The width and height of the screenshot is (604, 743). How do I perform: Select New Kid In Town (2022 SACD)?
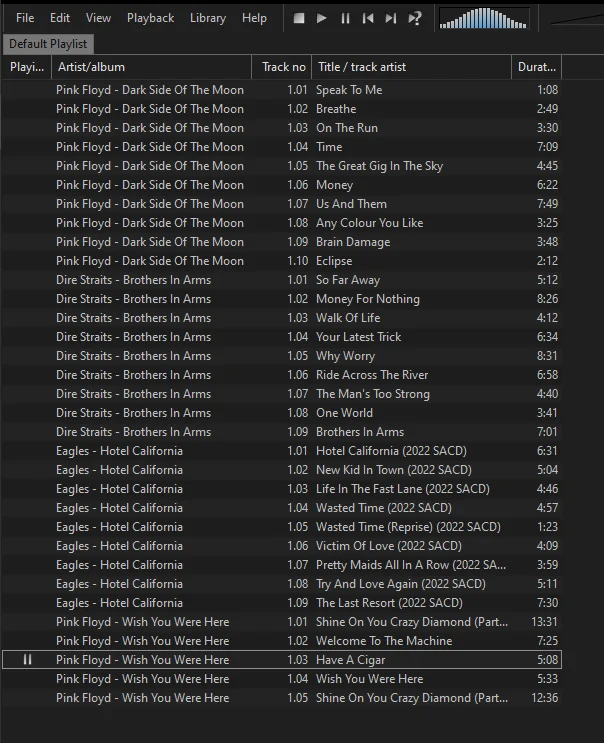point(282,470)
